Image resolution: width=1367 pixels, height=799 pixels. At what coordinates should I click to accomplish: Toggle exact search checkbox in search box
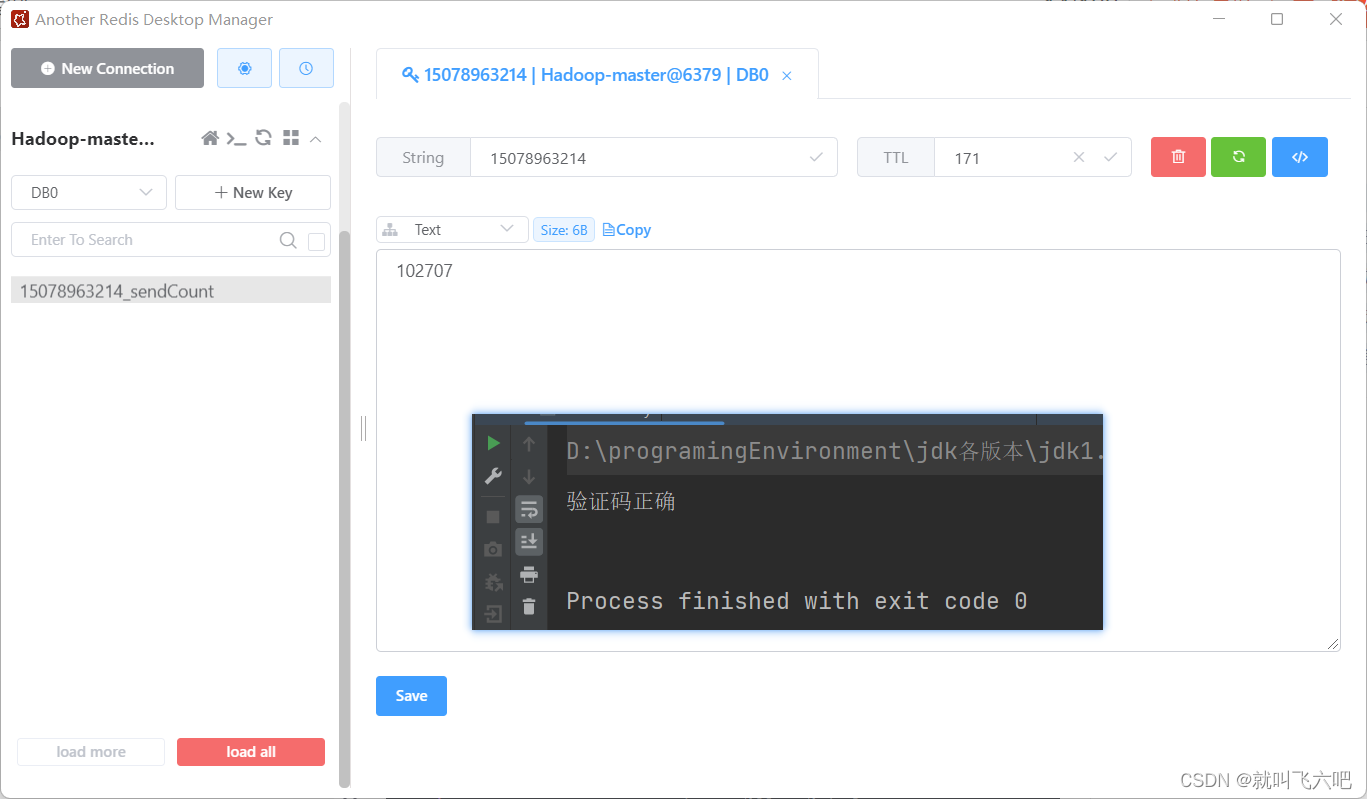pyautogui.click(x=316, y=241)
